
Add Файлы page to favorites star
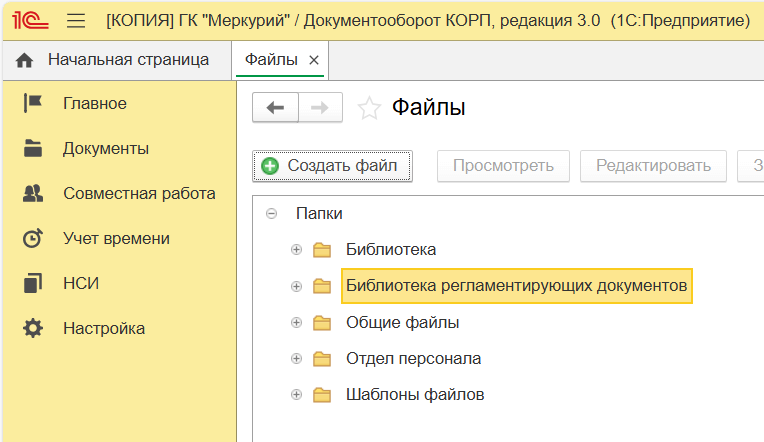click(369, 108)
